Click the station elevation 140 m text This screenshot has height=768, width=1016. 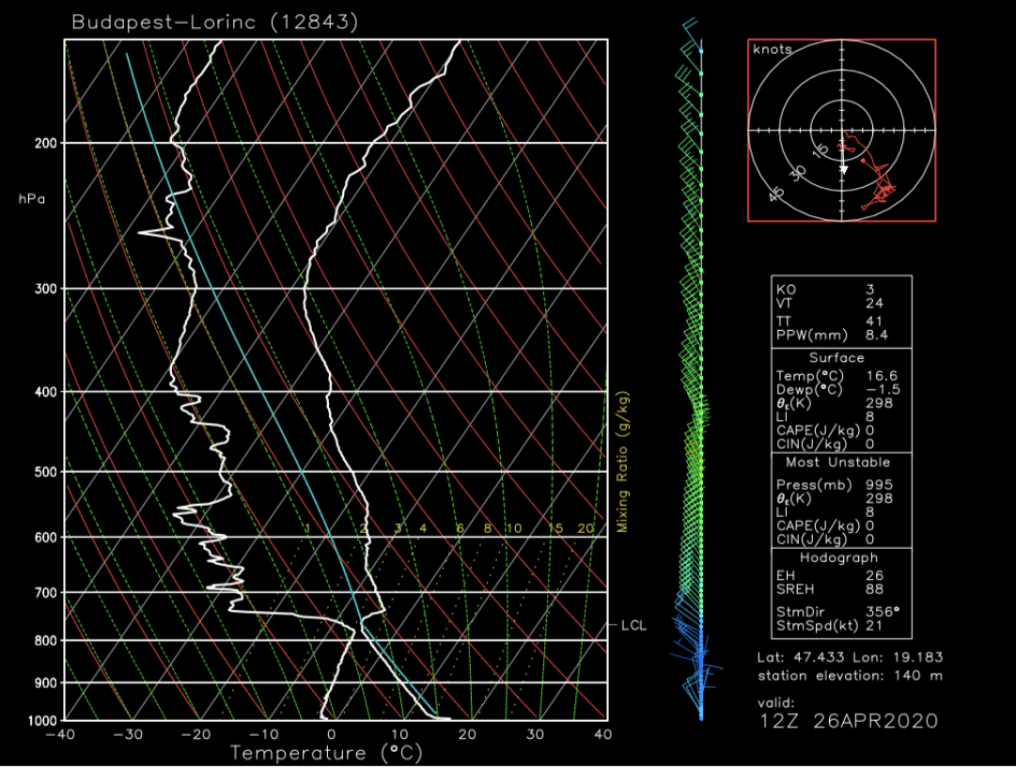pos(850,675)
